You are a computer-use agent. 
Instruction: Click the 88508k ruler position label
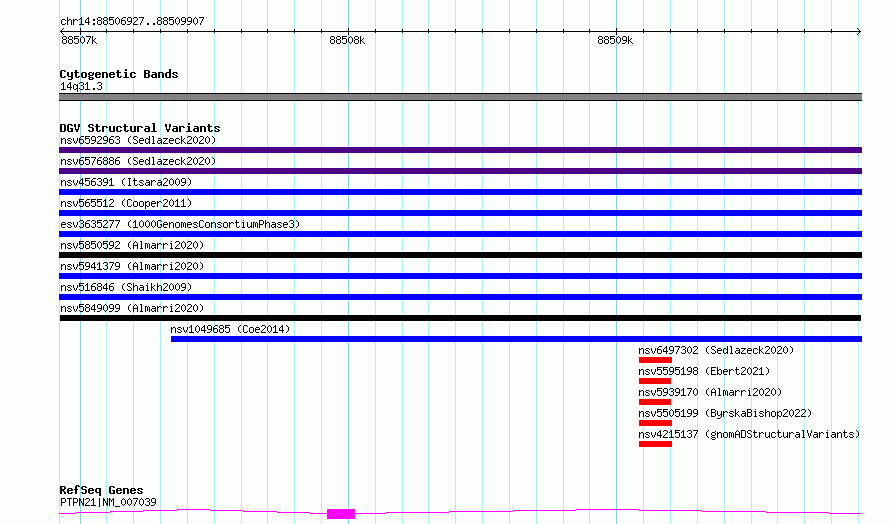pos(347,40)
